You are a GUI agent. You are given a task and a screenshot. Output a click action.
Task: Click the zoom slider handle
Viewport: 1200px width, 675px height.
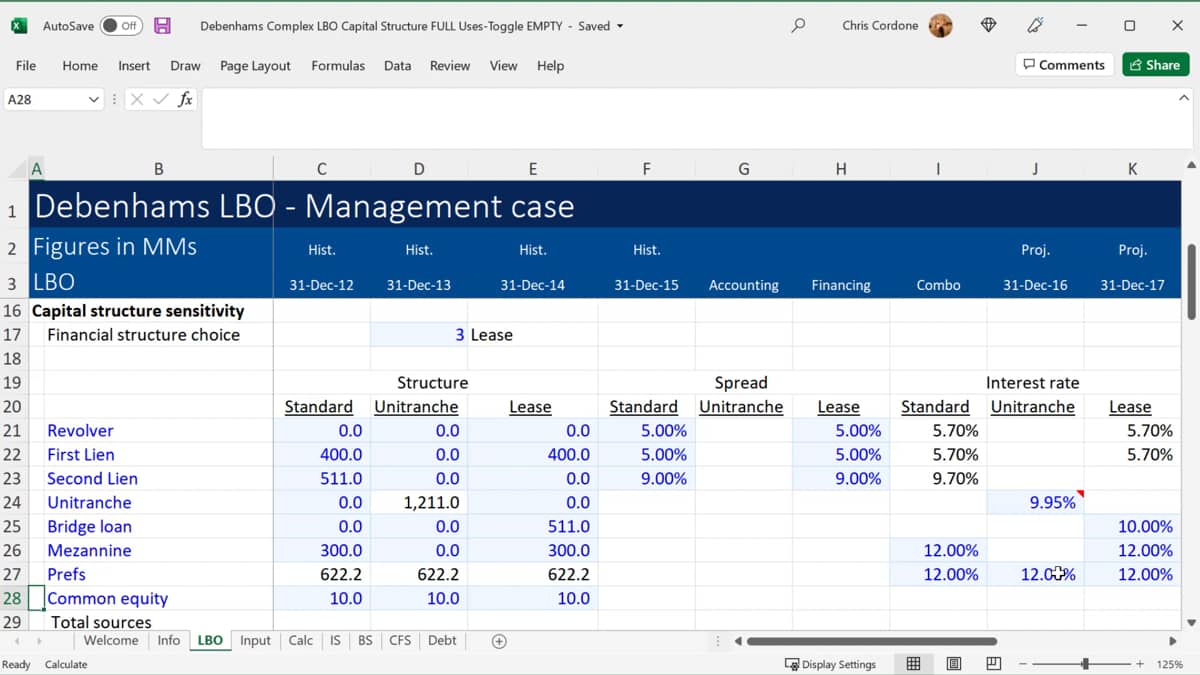(1085, 664)
